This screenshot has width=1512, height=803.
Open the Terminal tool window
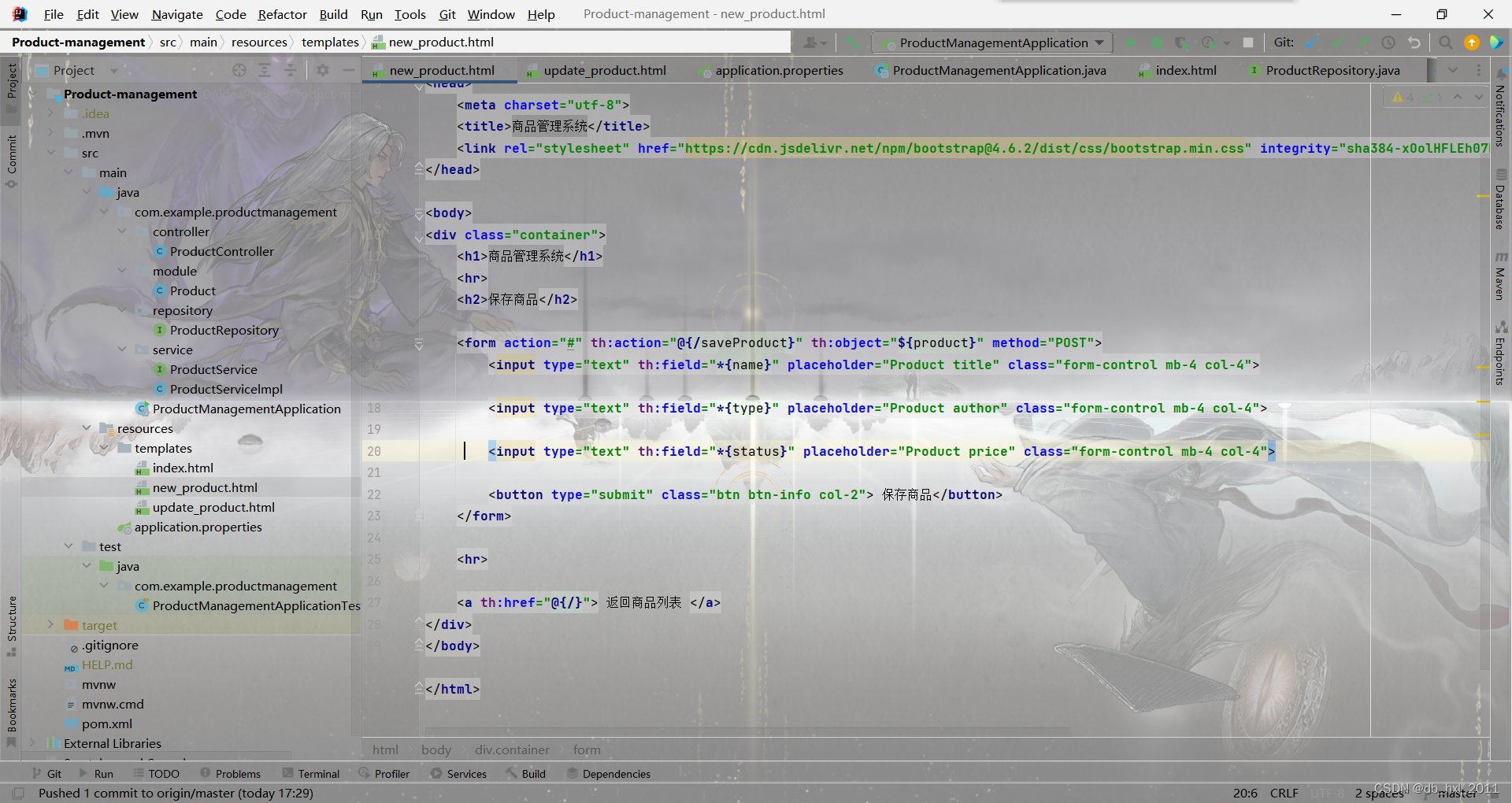click(x=311, y=774)
